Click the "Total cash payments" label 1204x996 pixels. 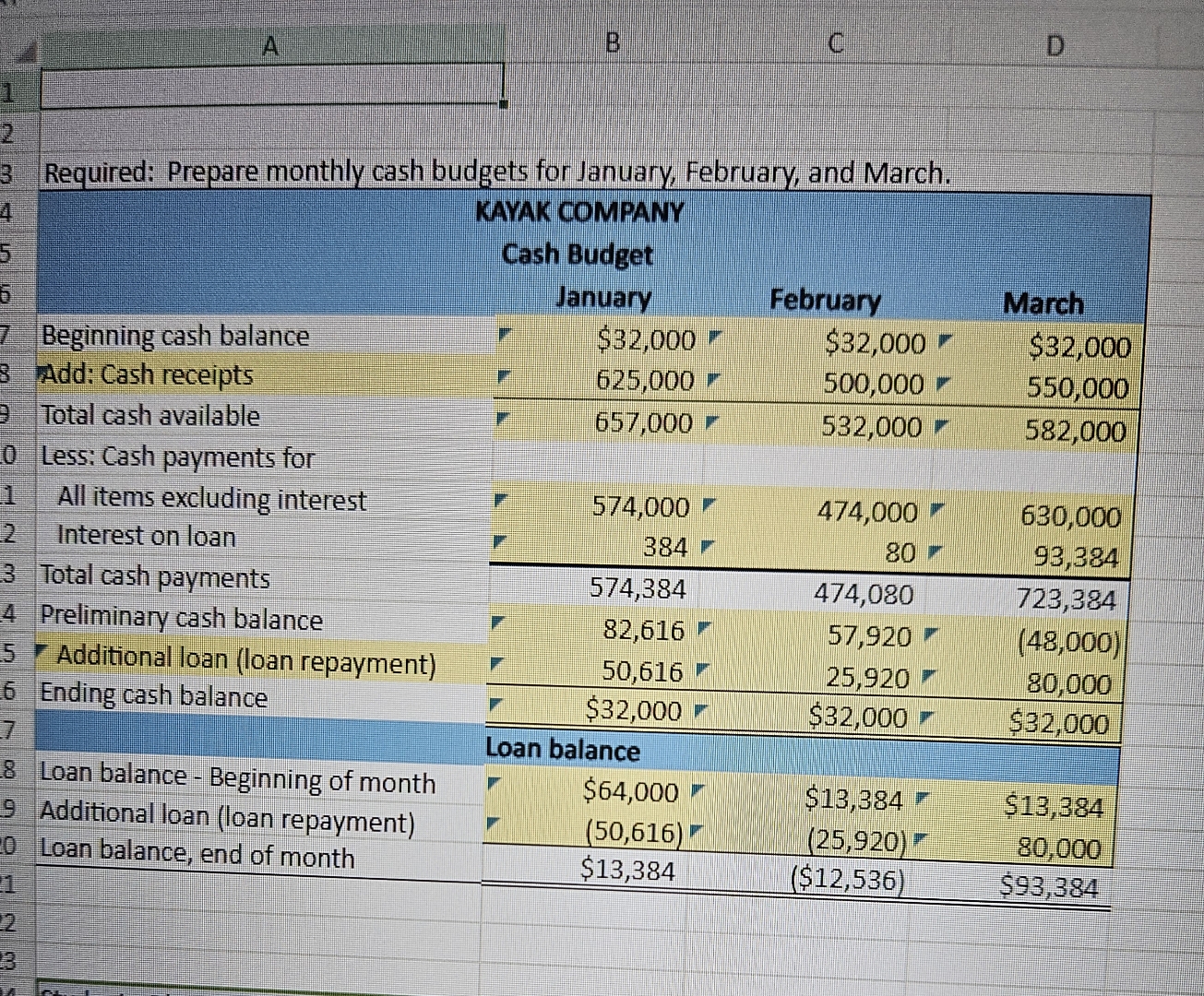coord(155,577)
